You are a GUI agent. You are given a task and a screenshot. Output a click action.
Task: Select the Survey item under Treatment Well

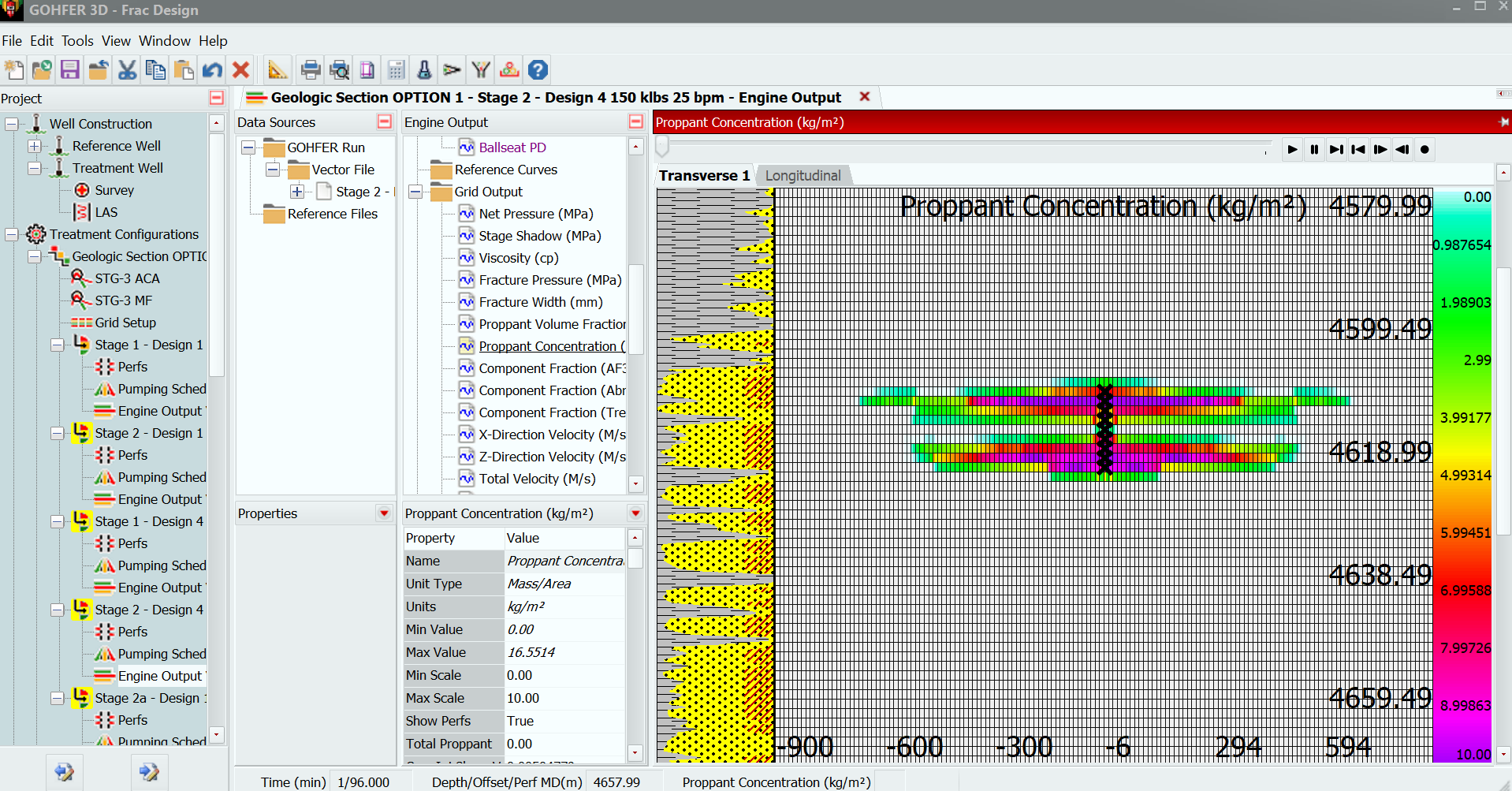pos(114,190)
